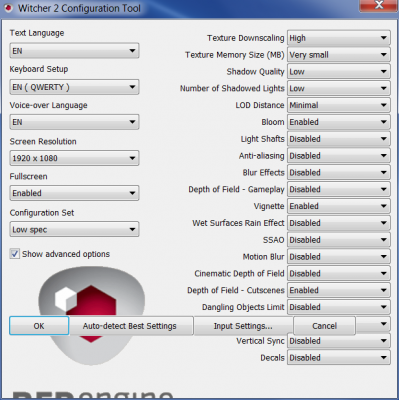Open the Shadow Quality dropdown
Screen dimensions: 399x400
(338, 72)
